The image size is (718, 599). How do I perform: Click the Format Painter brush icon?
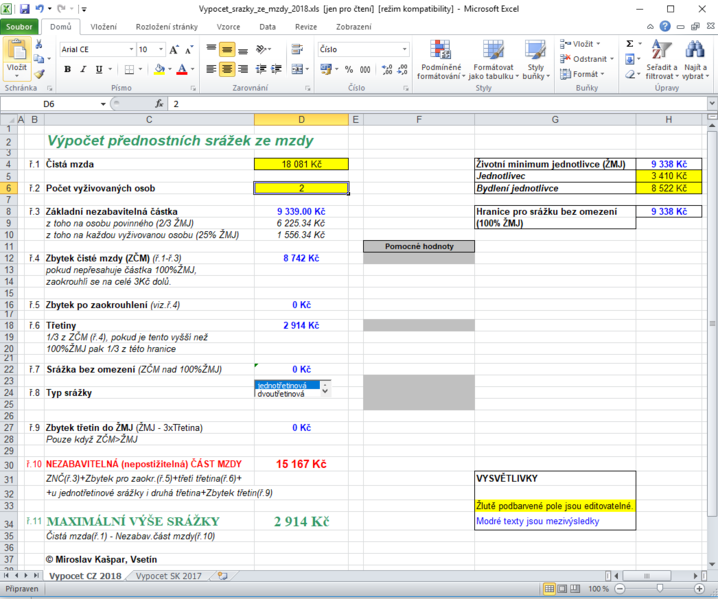[x=39, y=74]
